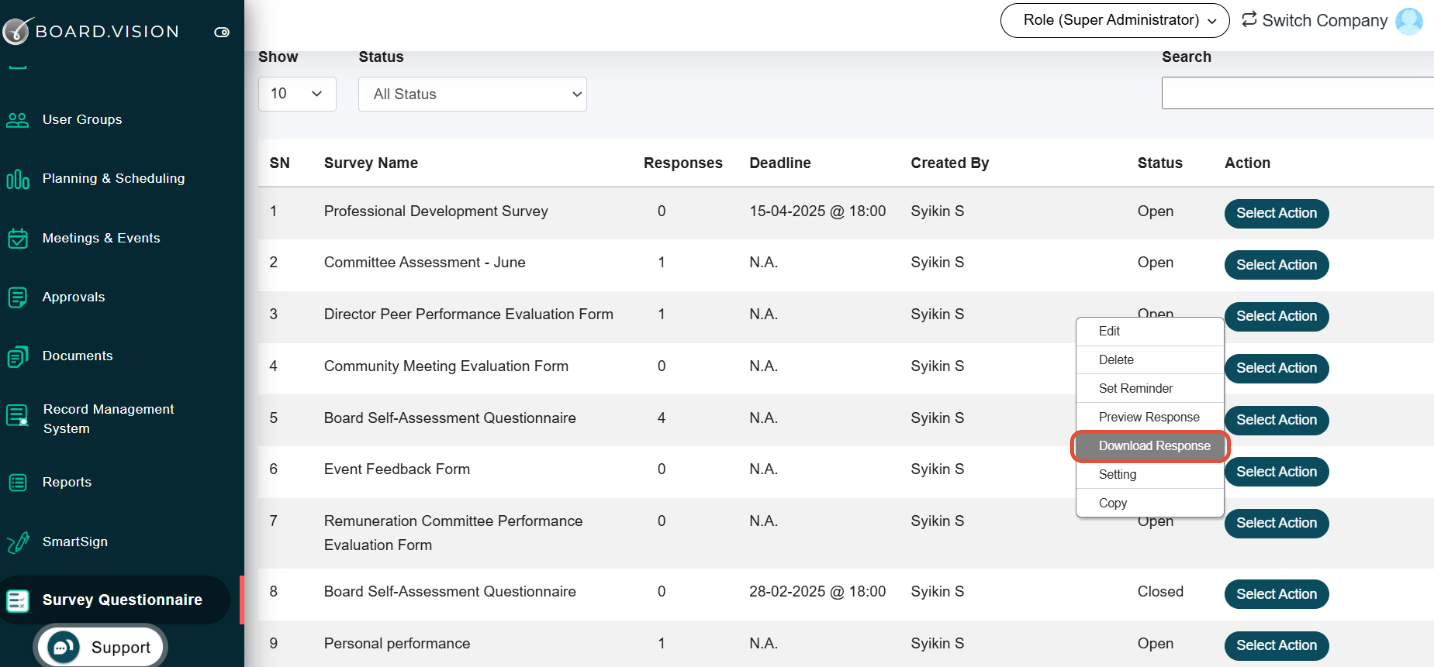Toggle the sidebar collapse switch

pos(222,32)
